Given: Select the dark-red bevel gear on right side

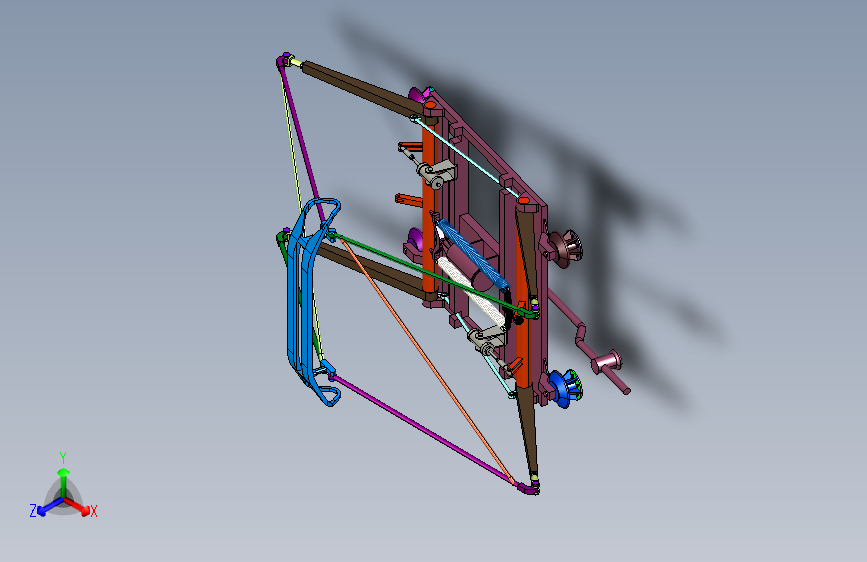Looking at the screenshot, I should 565,248.
